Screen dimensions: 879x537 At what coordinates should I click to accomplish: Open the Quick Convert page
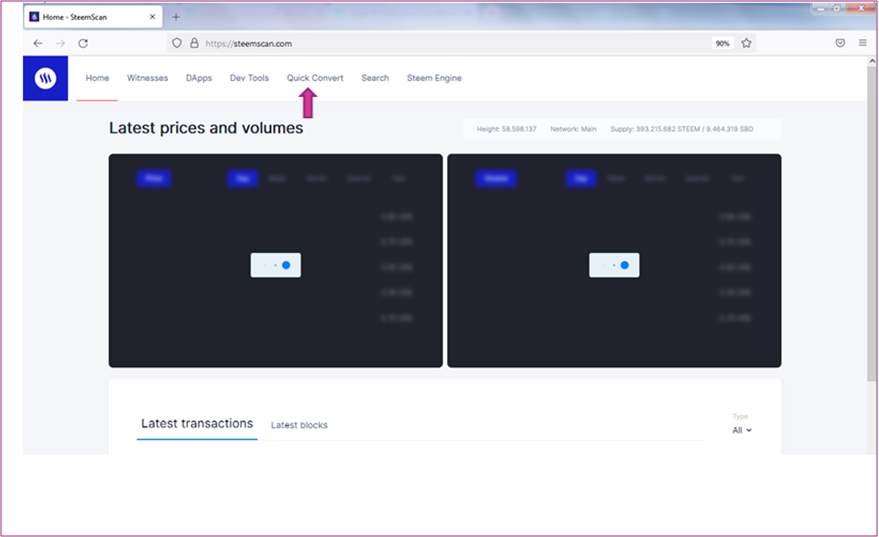pyautogui.click(x=315, y=78)
